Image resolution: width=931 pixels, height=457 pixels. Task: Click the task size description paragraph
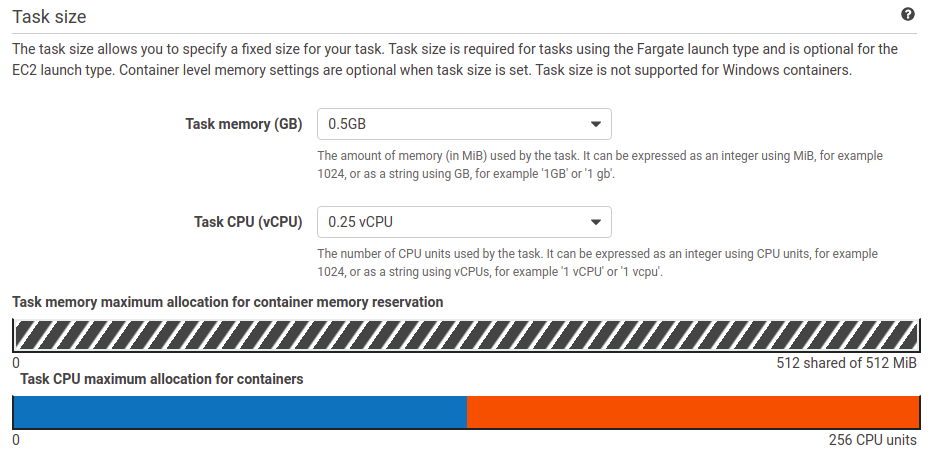click(455, 61)
